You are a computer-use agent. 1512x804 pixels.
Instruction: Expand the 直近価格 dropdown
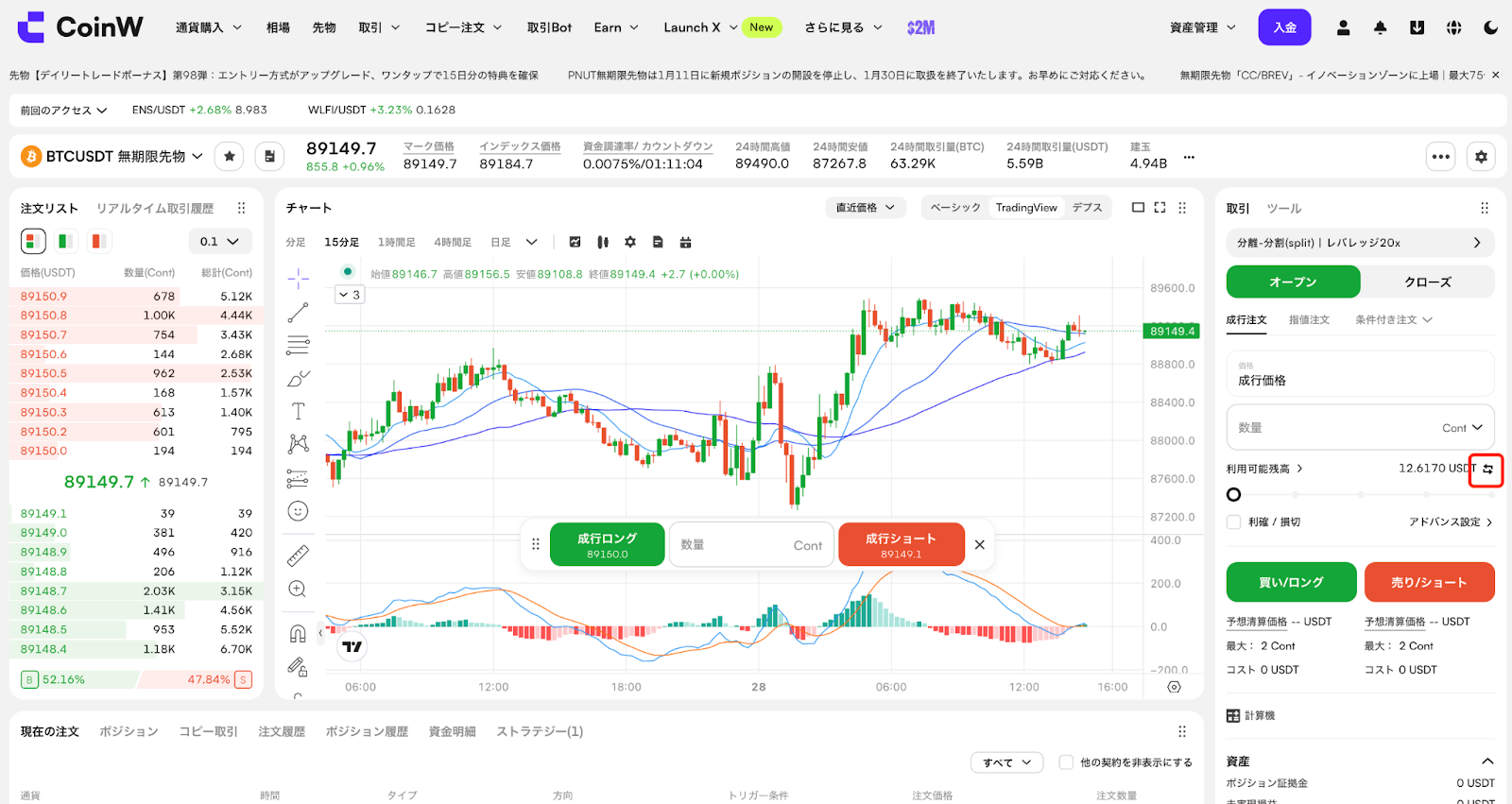click(865, 208)
